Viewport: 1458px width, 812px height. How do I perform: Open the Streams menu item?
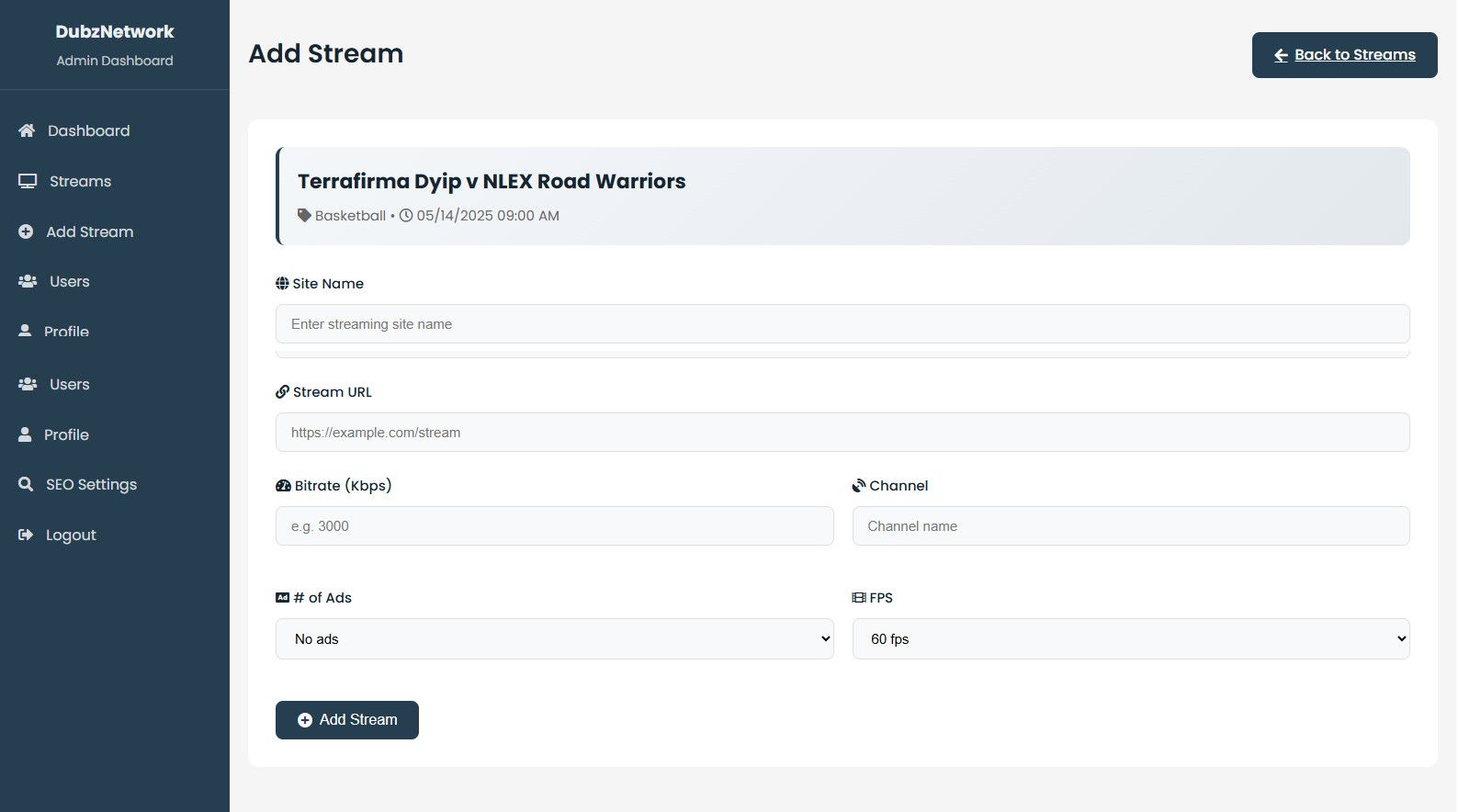(115, 181)
